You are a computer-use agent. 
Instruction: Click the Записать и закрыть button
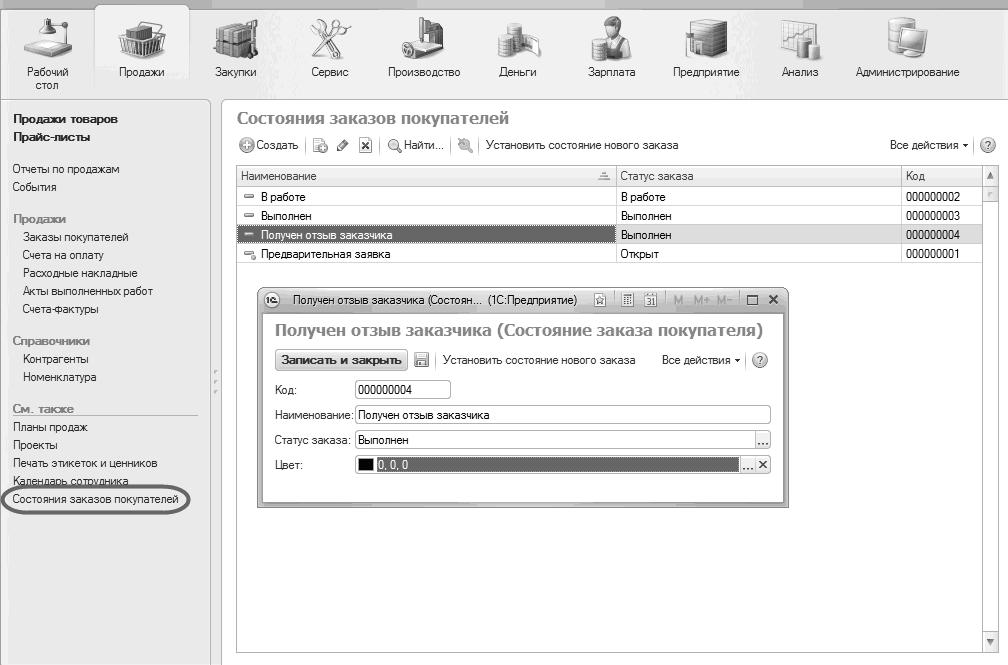(x=341, y=360)
